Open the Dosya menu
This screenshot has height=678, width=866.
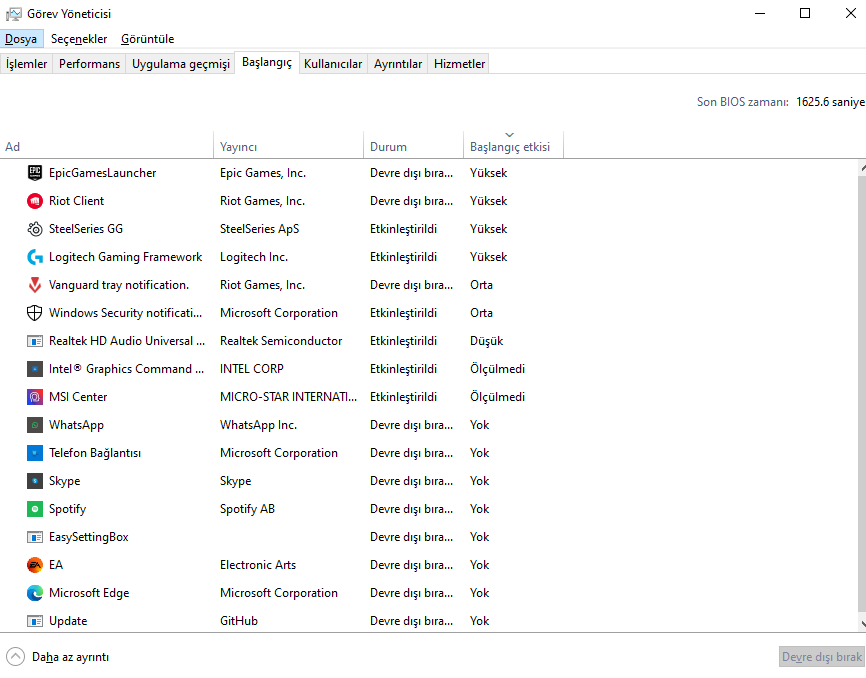coord(21,39)
